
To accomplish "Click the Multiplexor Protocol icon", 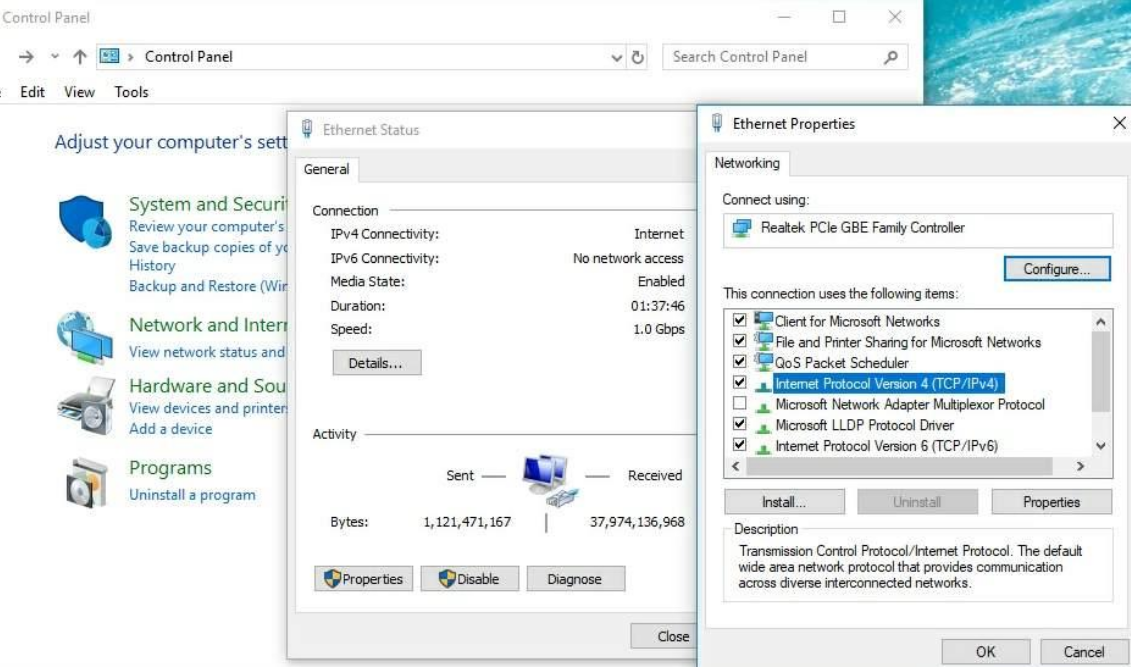I will pyautogui.click(x=762, y=406).
